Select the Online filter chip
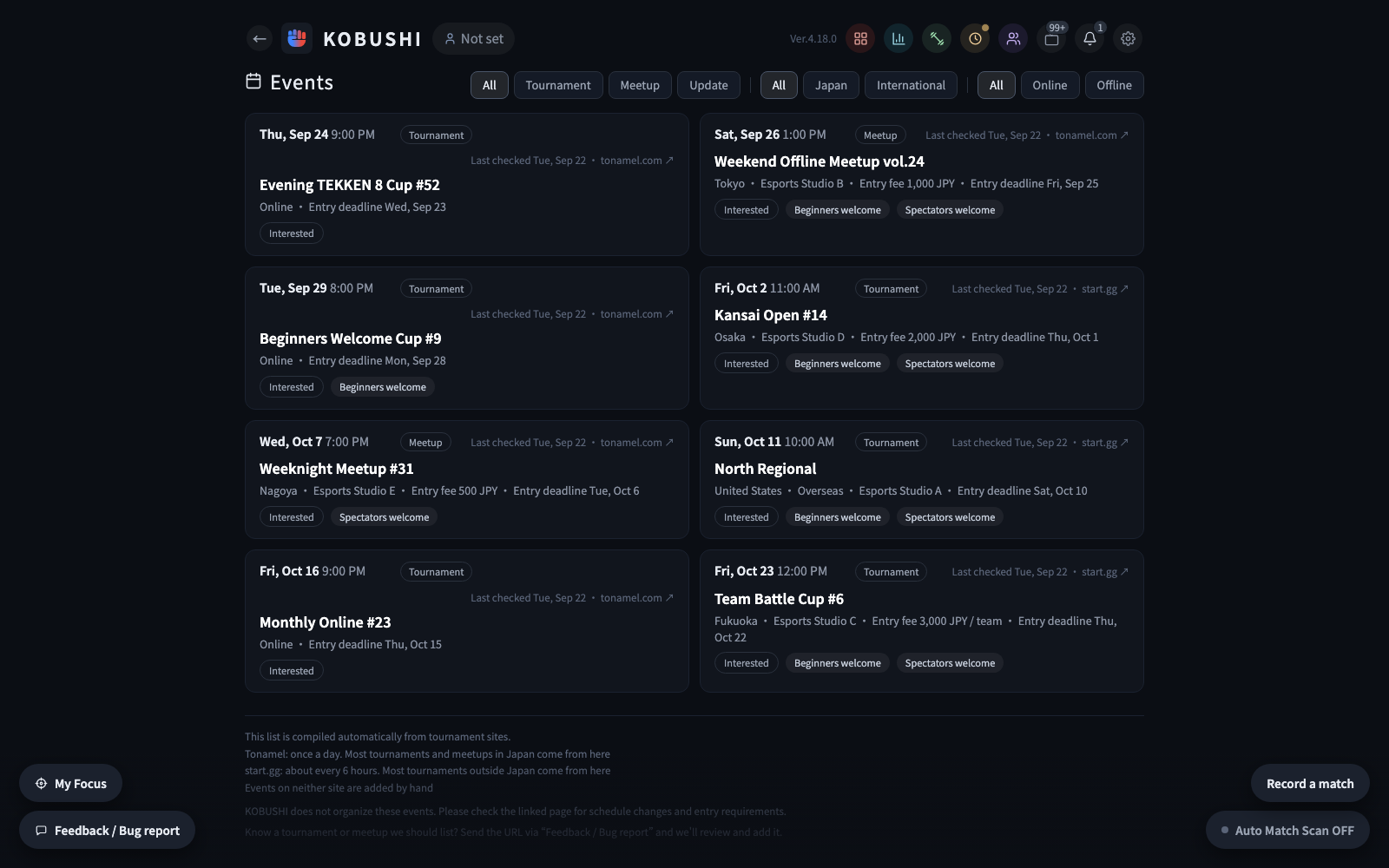1389x868 pixels. [x=1050, y=85]
